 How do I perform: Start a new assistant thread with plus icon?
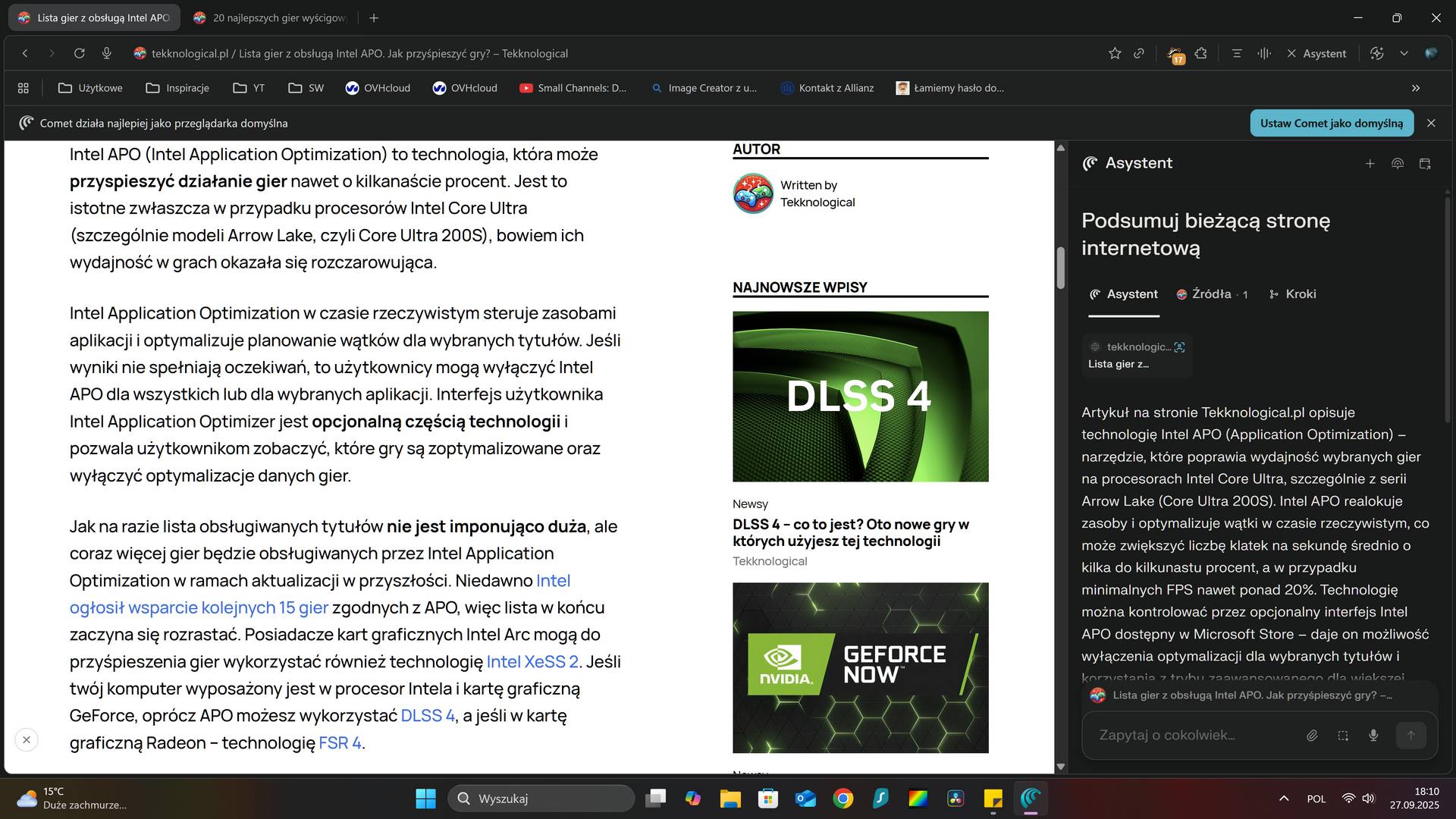pos(1370,164)
